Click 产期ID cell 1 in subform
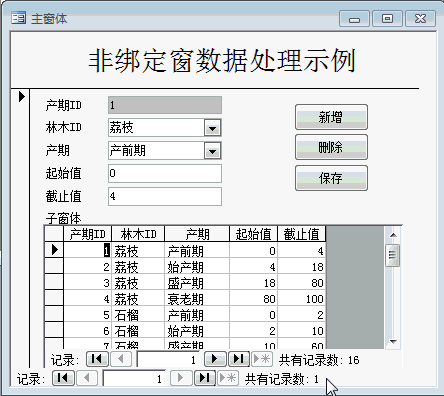Viewport: 444px width, 396px height. pyautogui.click(x=88, y=251)
